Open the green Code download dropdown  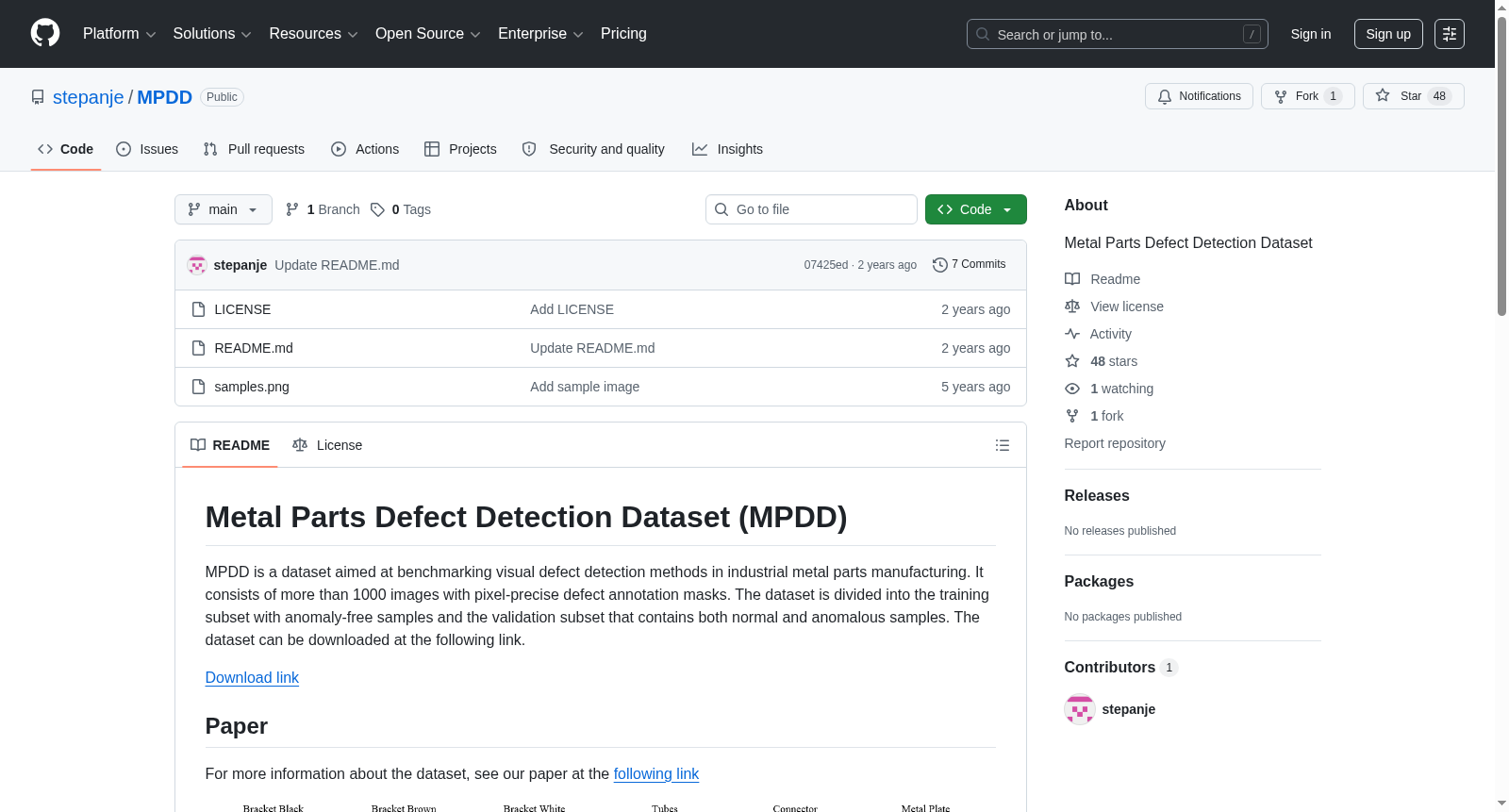(976, 209)
